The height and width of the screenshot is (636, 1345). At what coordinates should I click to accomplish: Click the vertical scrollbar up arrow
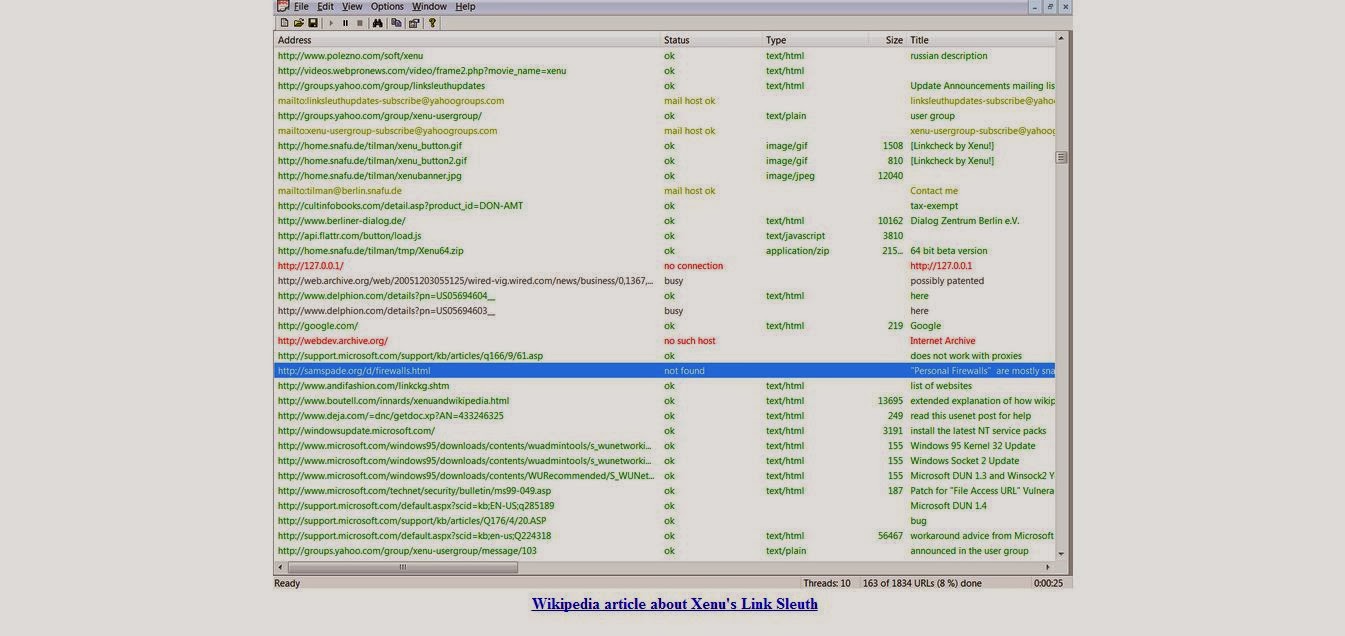pos(1061,39)
